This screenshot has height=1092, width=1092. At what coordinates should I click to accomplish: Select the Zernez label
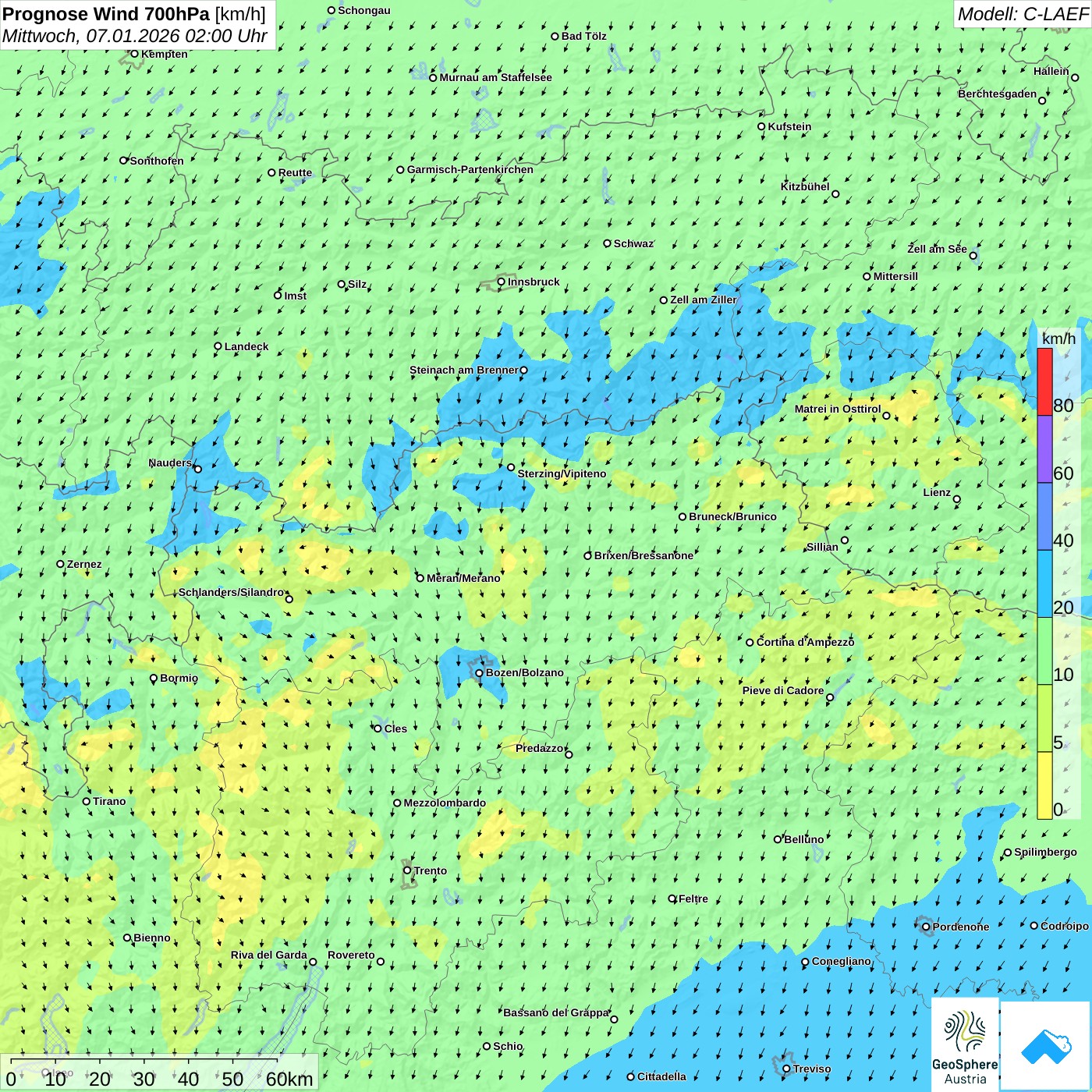(x=84, y=564)
